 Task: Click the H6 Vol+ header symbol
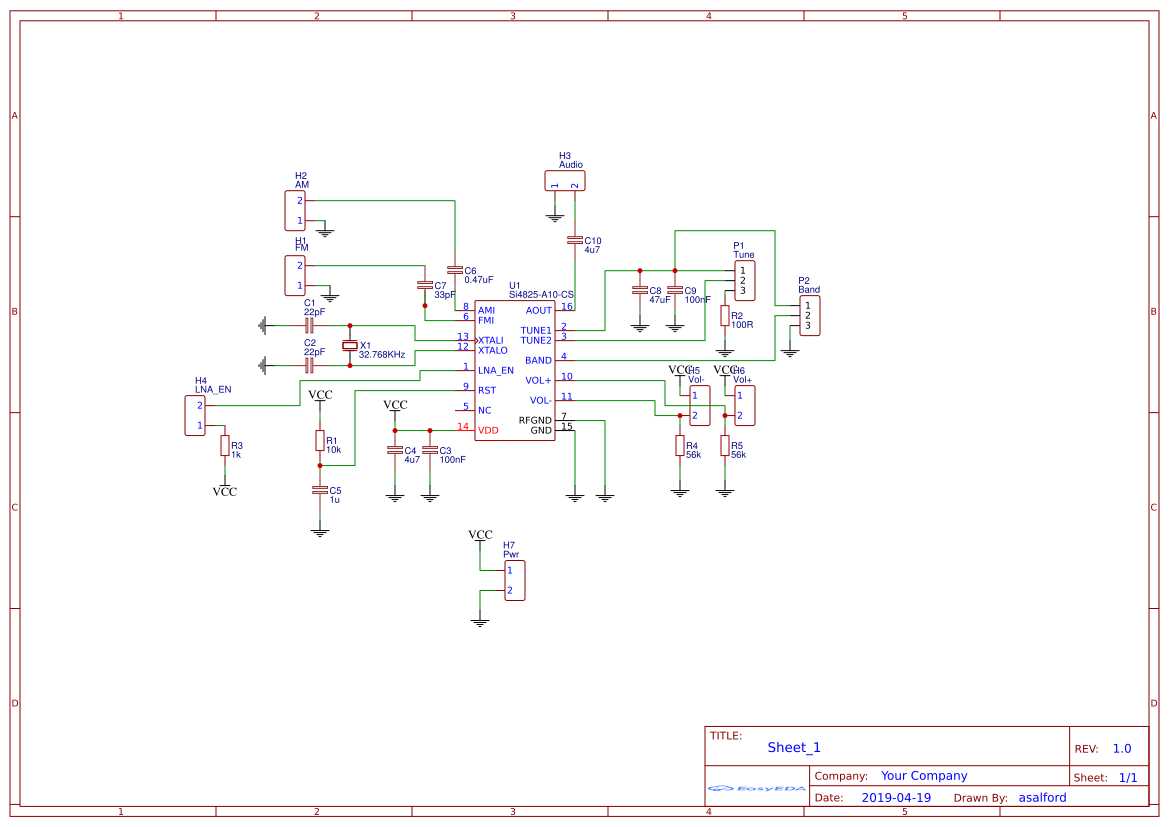click(744, 406)
